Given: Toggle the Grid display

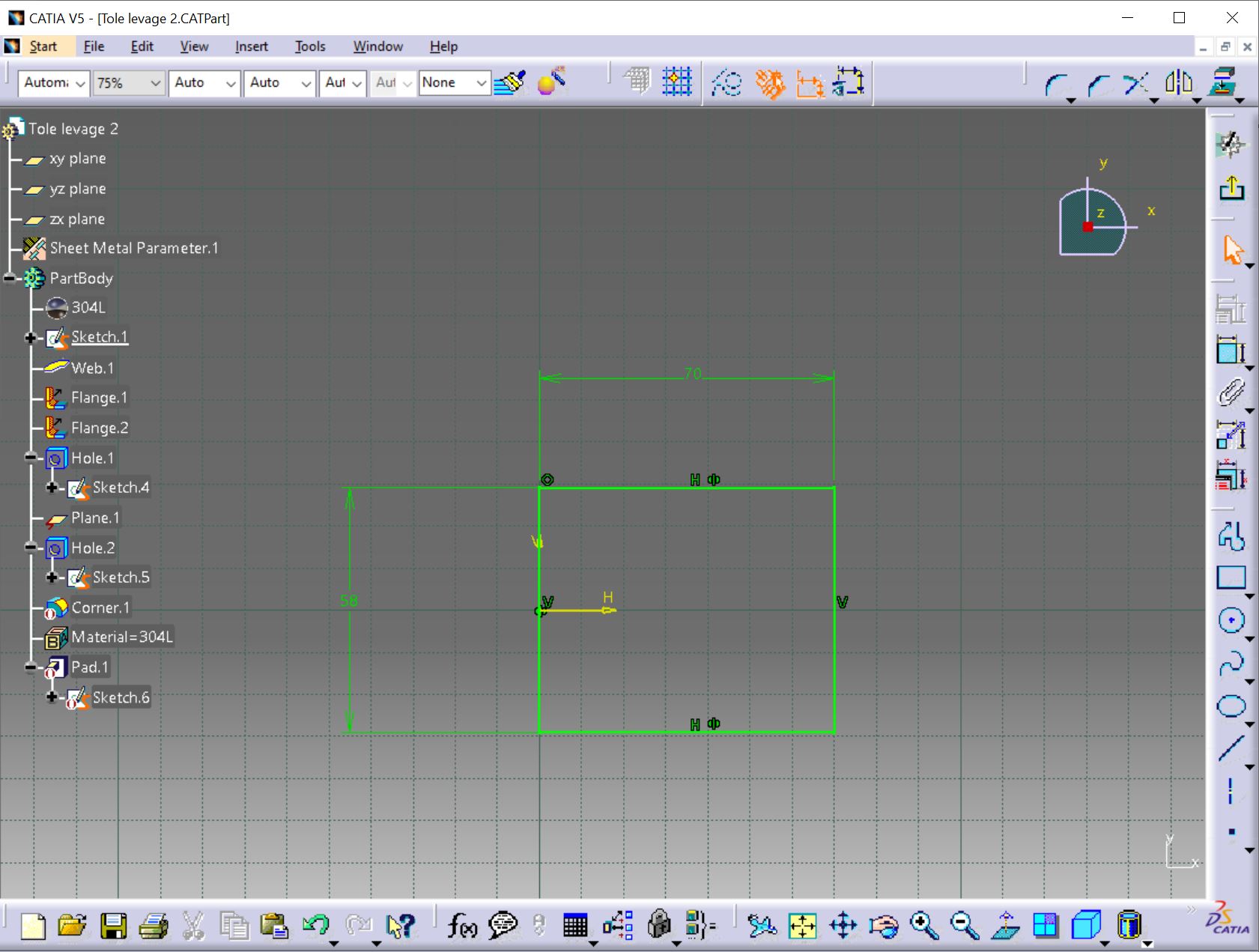Looking at the screenshot, I should pos(637,82).
